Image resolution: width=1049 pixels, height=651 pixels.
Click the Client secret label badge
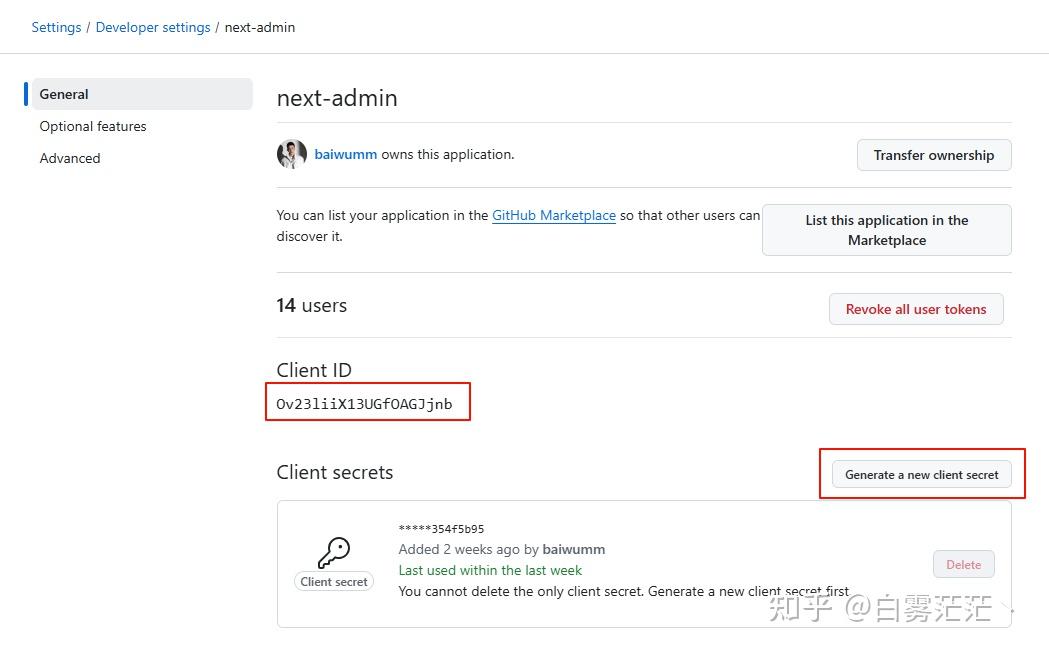point(333,581)
